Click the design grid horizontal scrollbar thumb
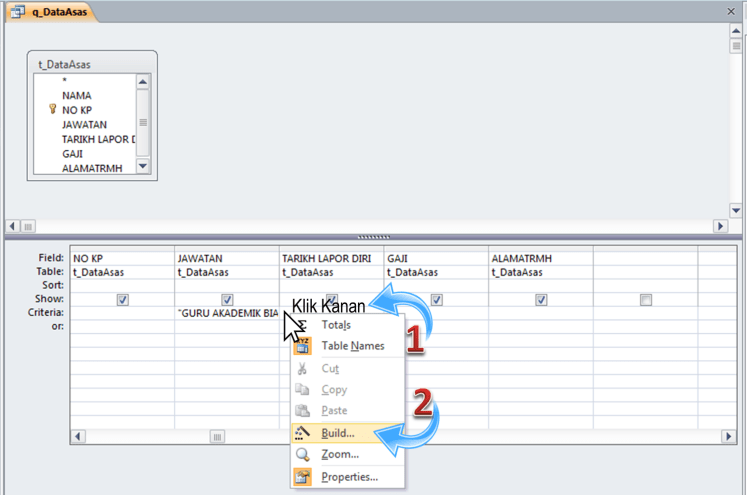 click(x=217, y=437)
